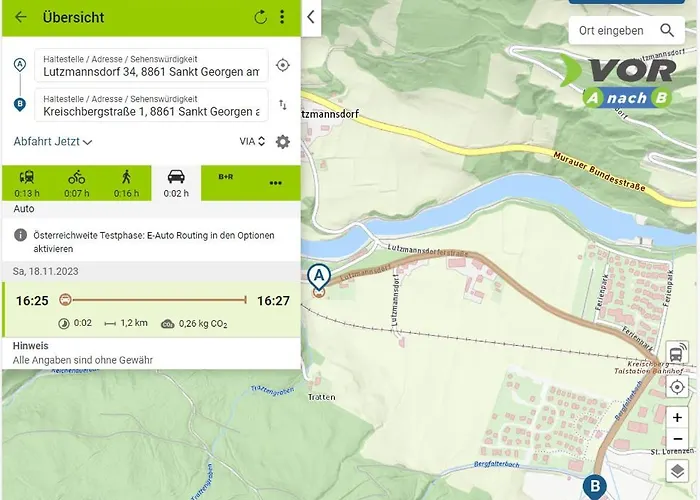Go back using the Übersicht back arrow
The height and width of the screenshot is (500, 700).
(x=21, y=17)
